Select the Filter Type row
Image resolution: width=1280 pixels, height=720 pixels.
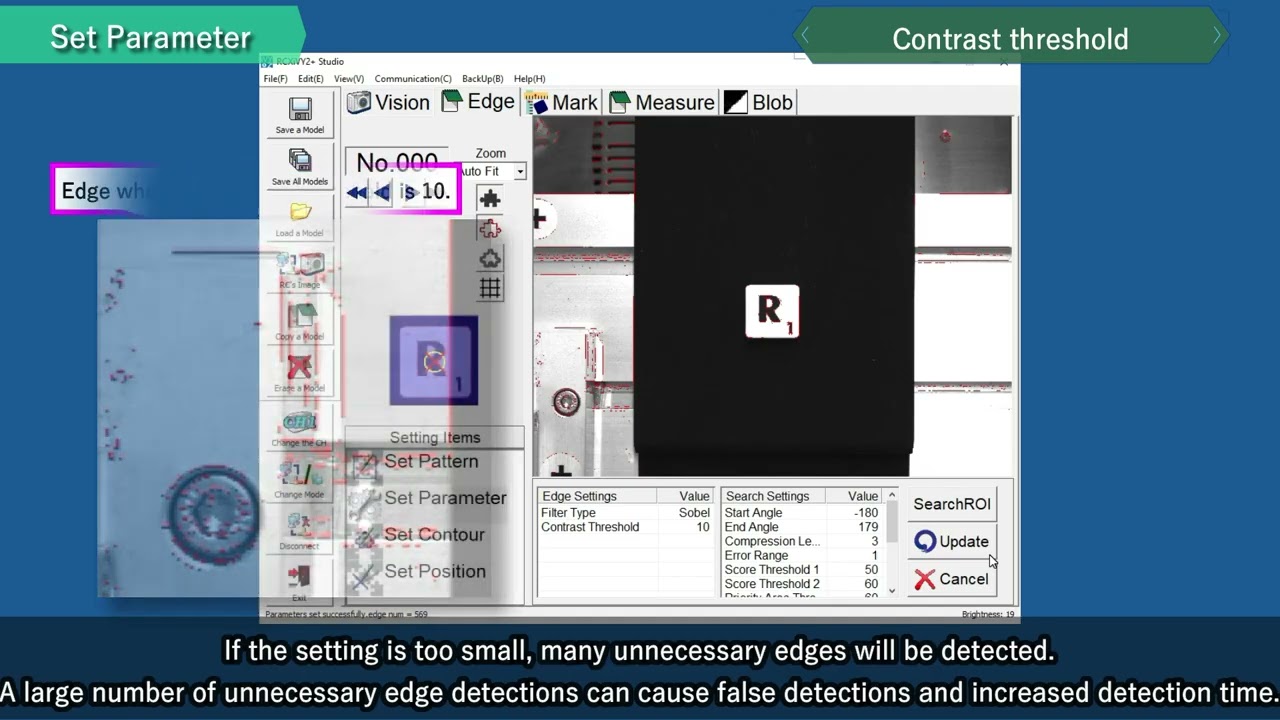click(626, 513)
